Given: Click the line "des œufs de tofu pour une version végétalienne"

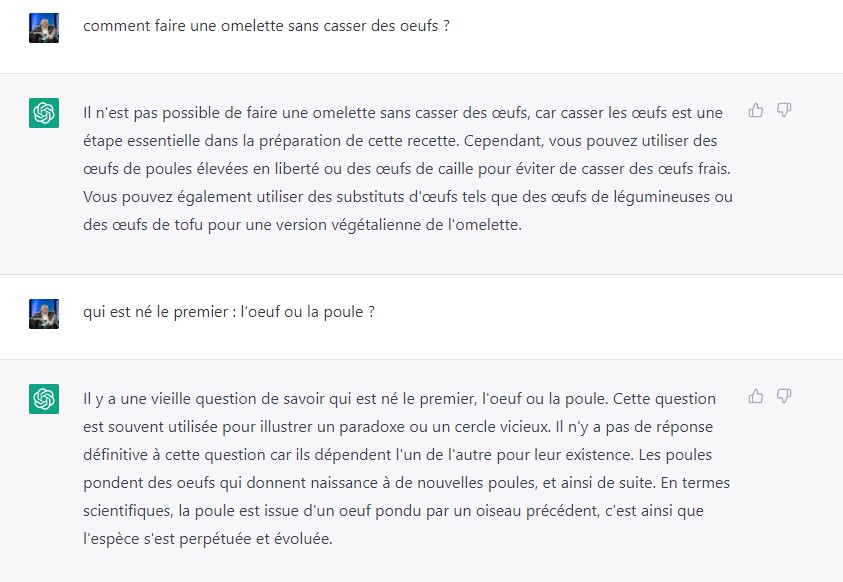Looking at the screenshot, I should pos(302,225).
